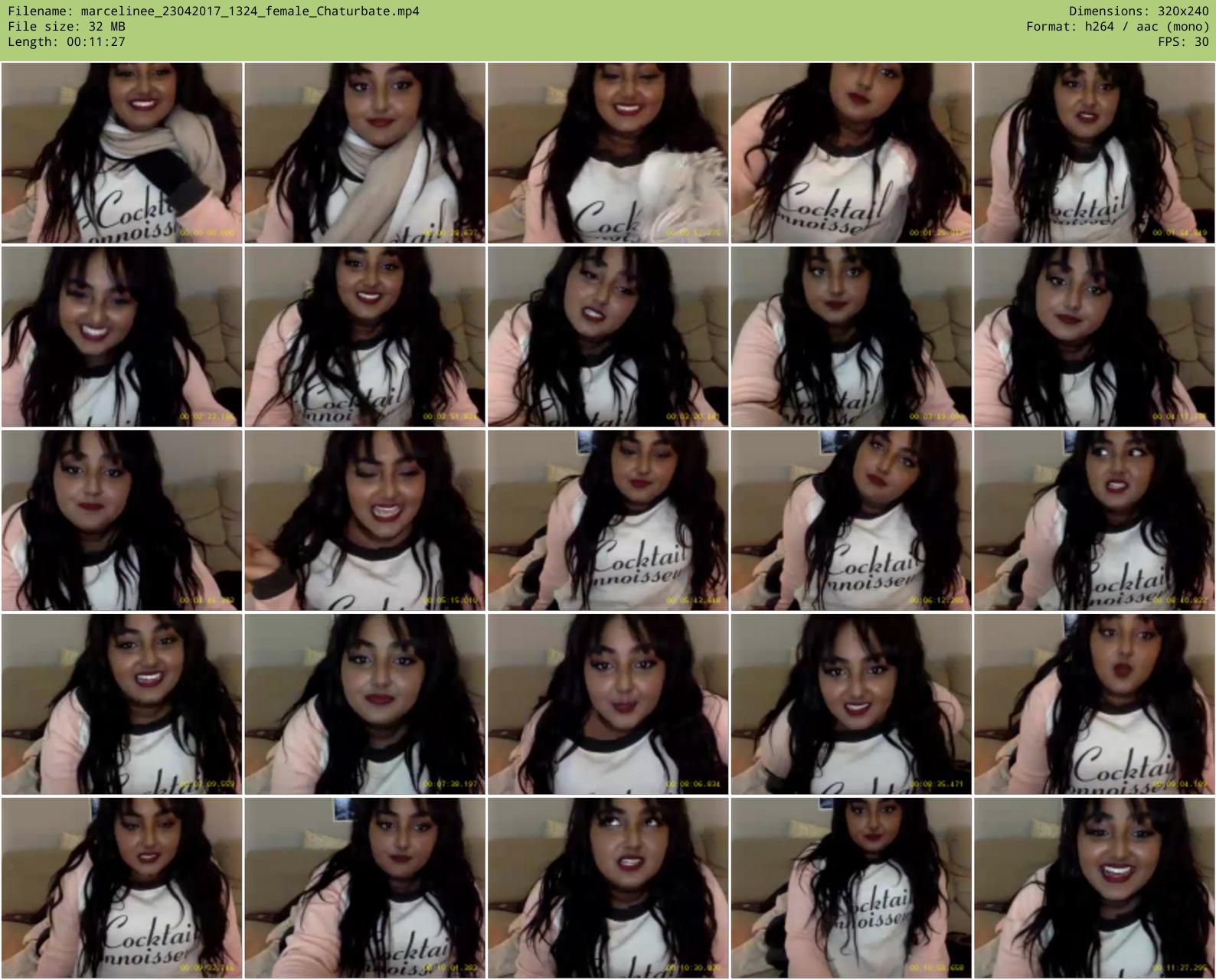Image resolution: width=1216 pixels, height=980 pixels.
Task: Select the thumbnail stamped 00:10:30
Action: coord(608,888)
